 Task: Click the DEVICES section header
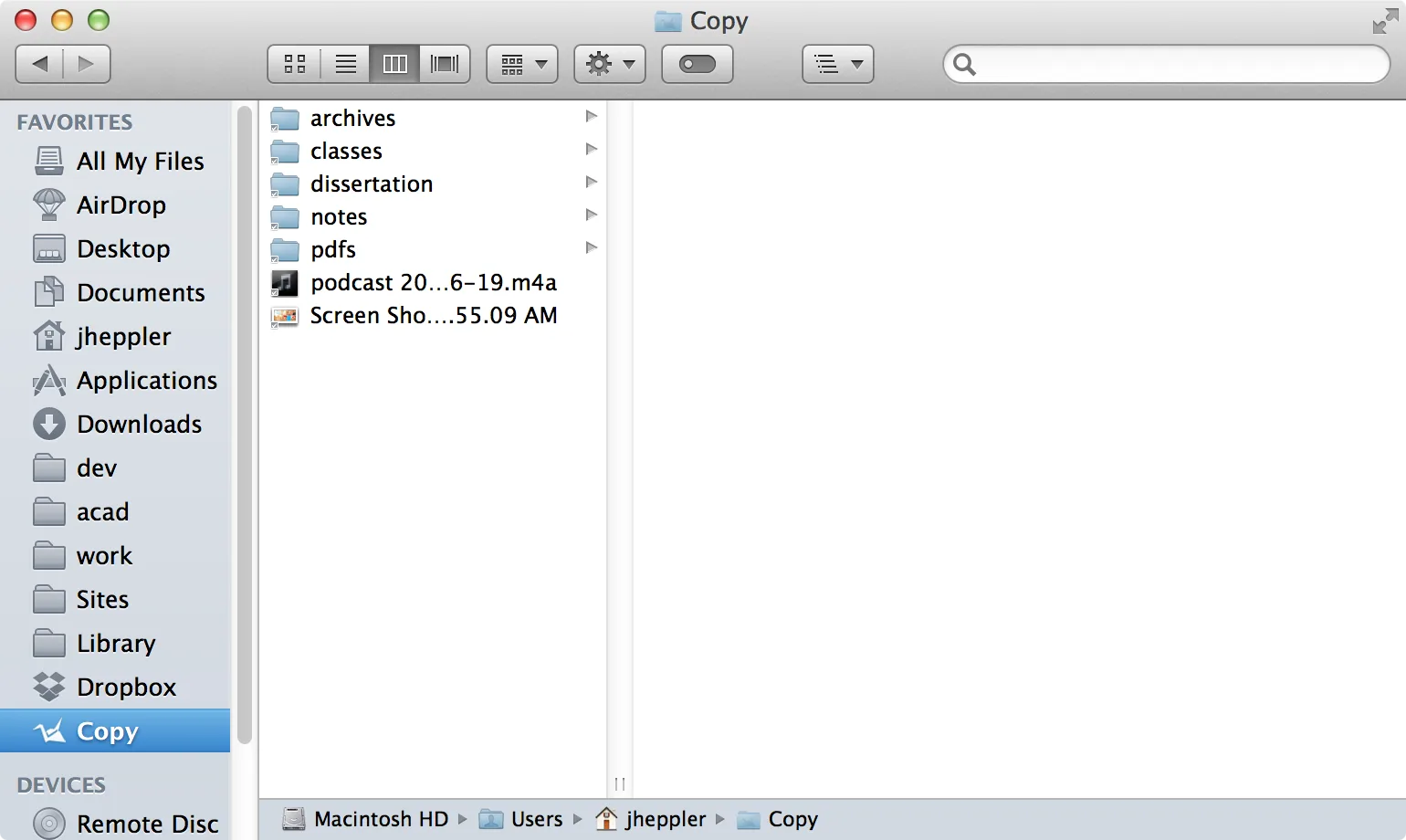coord(61,784)
